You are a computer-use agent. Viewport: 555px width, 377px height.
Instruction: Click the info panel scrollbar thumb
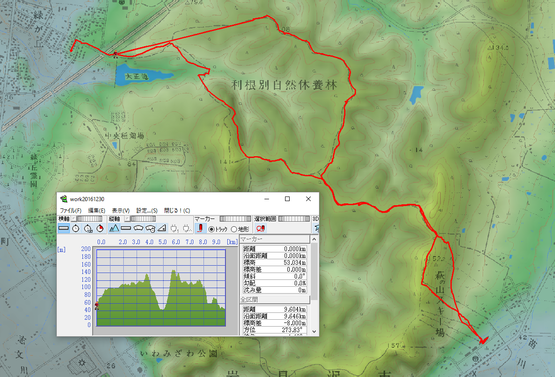tap(314, 272)
